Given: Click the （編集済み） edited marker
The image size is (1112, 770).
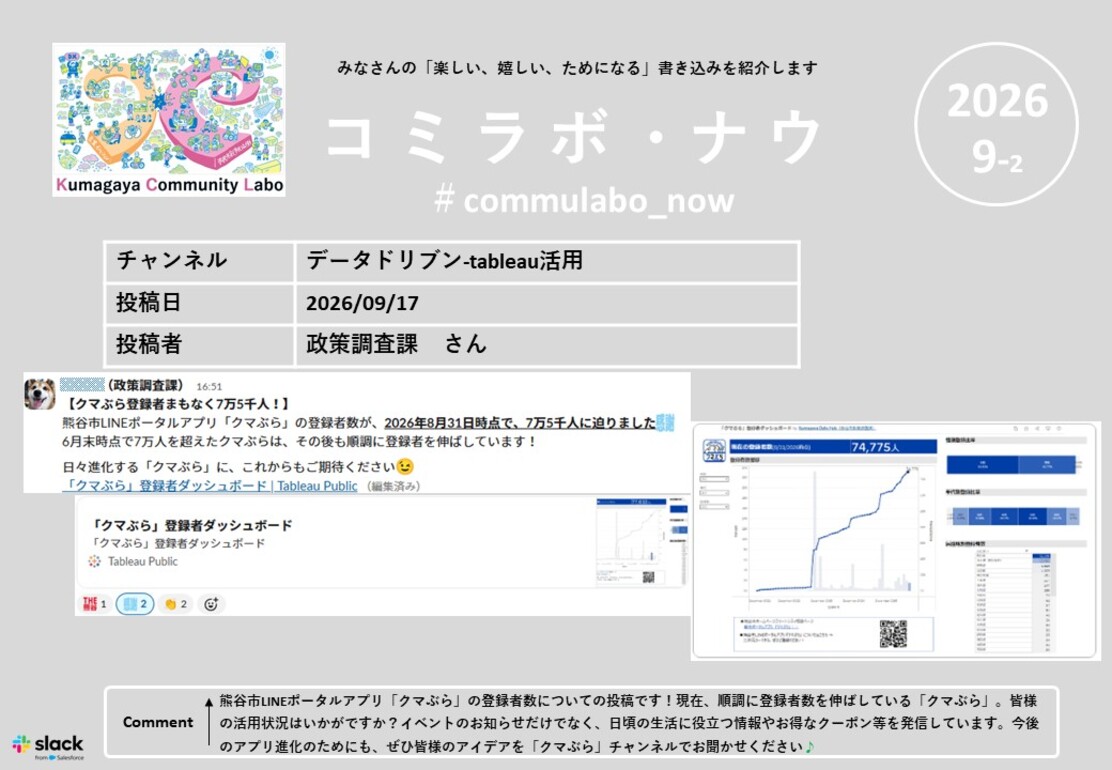Looking at the screenshot, I should [x=394, y=486].
